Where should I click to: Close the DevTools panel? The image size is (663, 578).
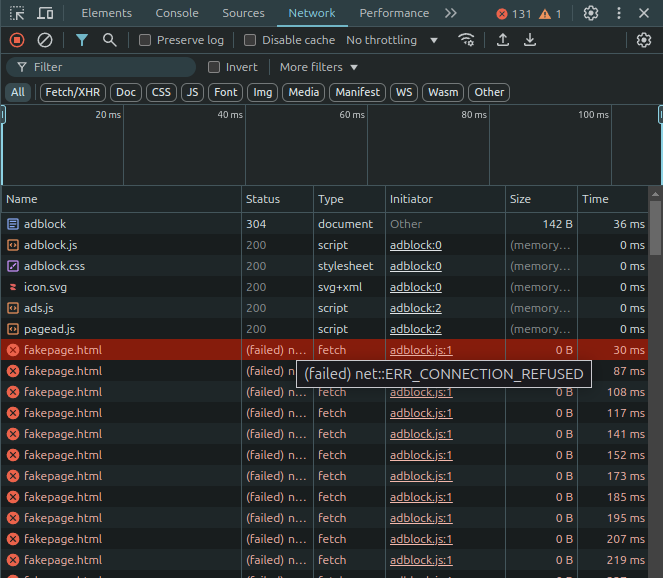[x=644, y=14]
